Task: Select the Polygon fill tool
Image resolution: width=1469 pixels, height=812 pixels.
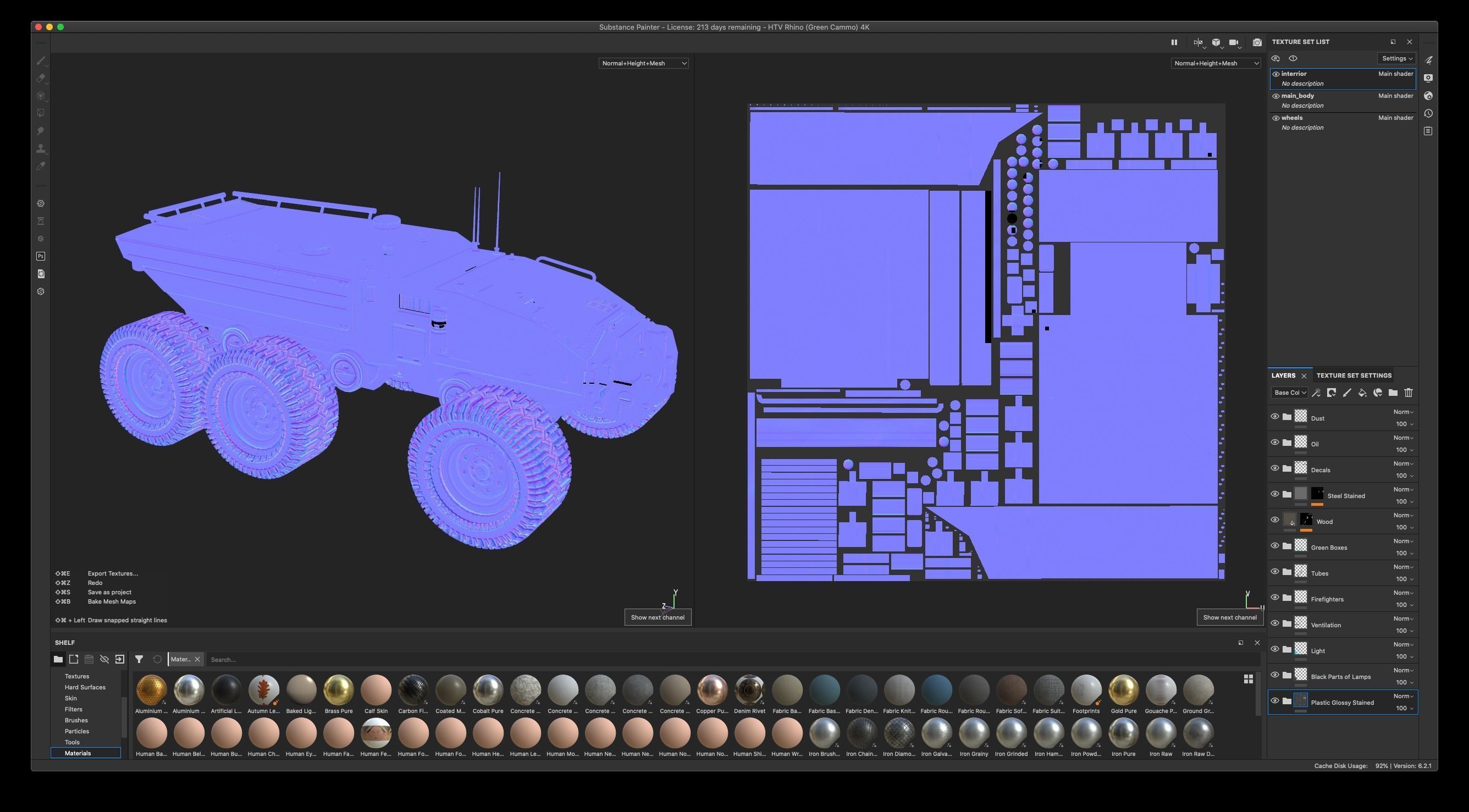Action: click(41, 113)
